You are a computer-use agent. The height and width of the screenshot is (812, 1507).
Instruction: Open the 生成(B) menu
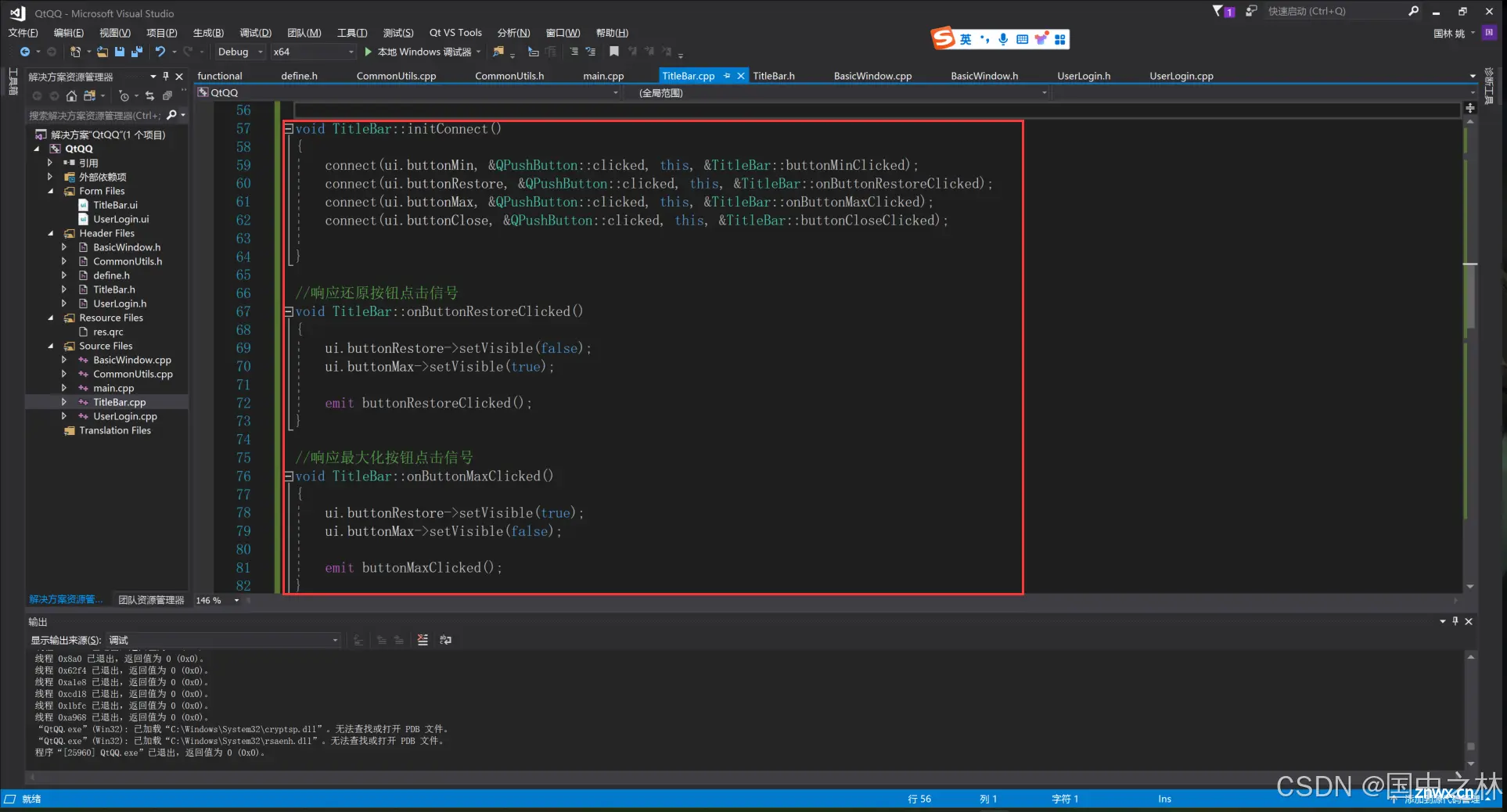pyautogui.click(x=208, y=32)
